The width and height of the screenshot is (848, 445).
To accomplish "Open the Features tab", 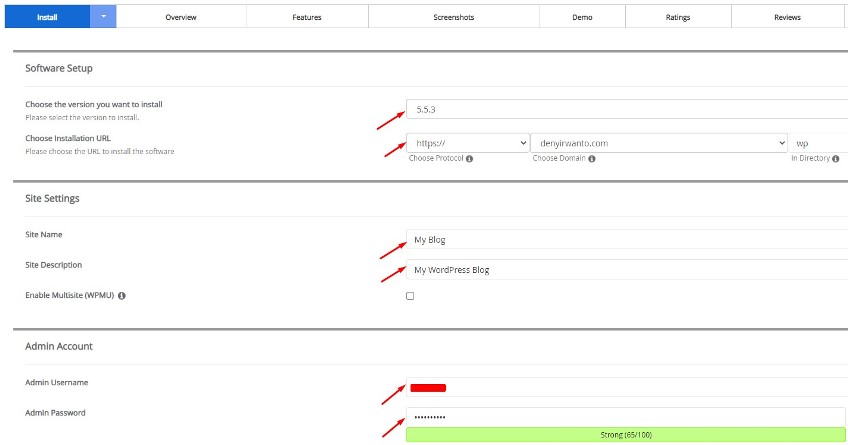I will point(307,17).
